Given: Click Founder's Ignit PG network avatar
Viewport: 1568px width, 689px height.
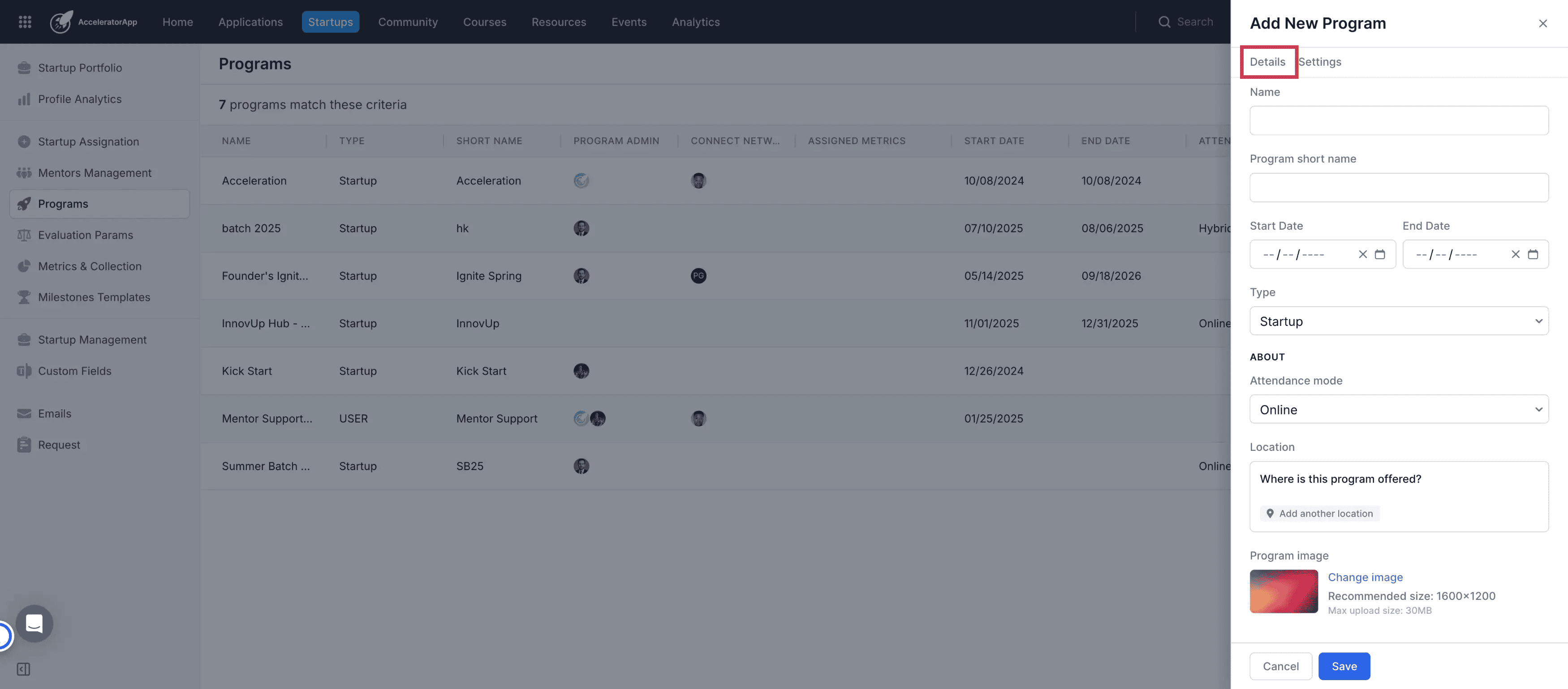Looking at the screenshot, I should 698,275.
